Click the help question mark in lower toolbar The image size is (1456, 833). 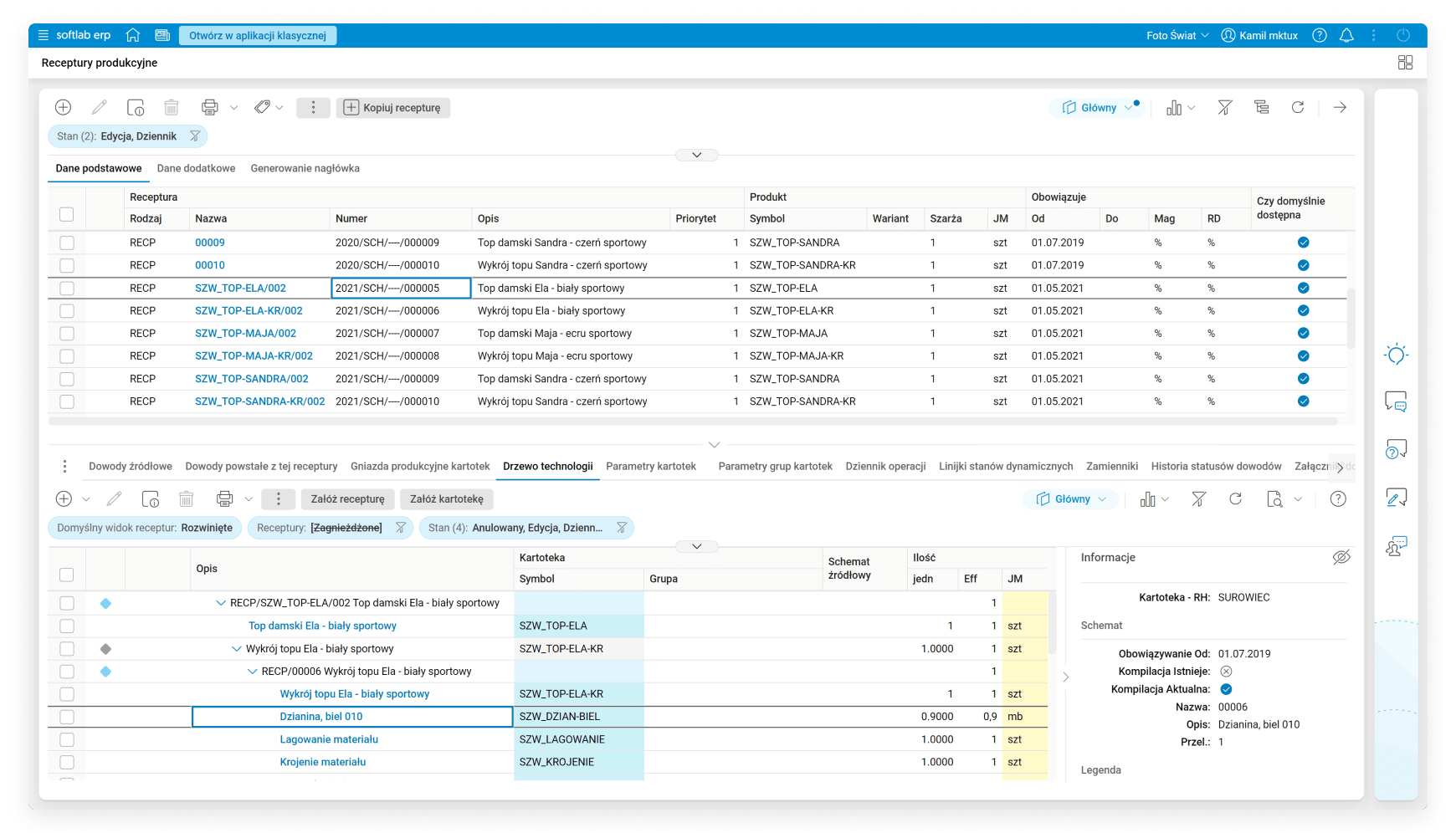[x=1338, y=499]
